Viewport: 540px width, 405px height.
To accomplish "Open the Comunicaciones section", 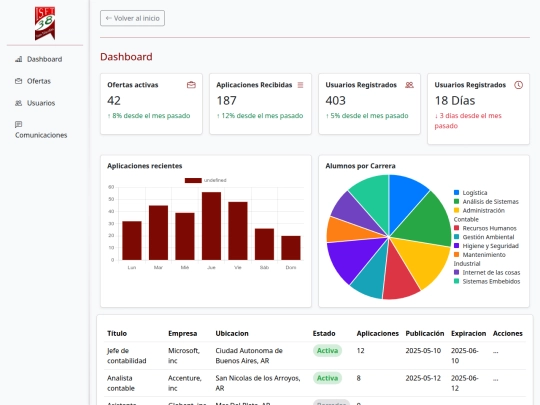I will (x=41, y=130).
